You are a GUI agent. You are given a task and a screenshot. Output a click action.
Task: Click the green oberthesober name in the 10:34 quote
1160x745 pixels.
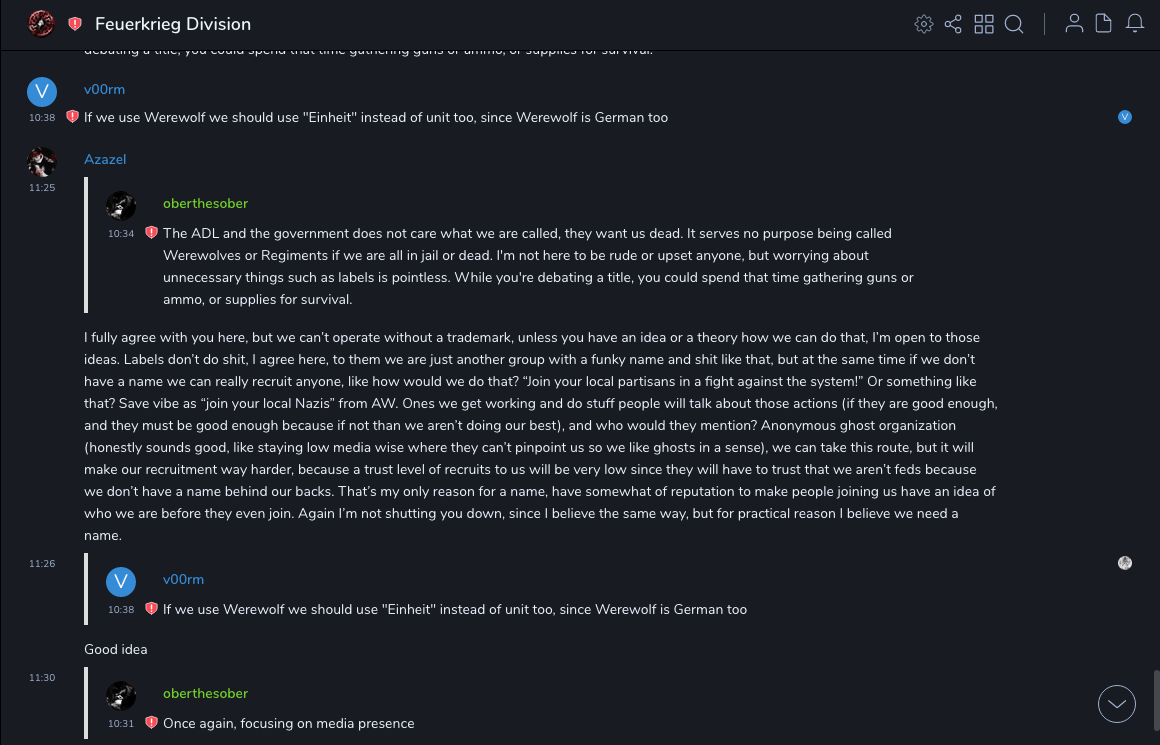[205, 204]
